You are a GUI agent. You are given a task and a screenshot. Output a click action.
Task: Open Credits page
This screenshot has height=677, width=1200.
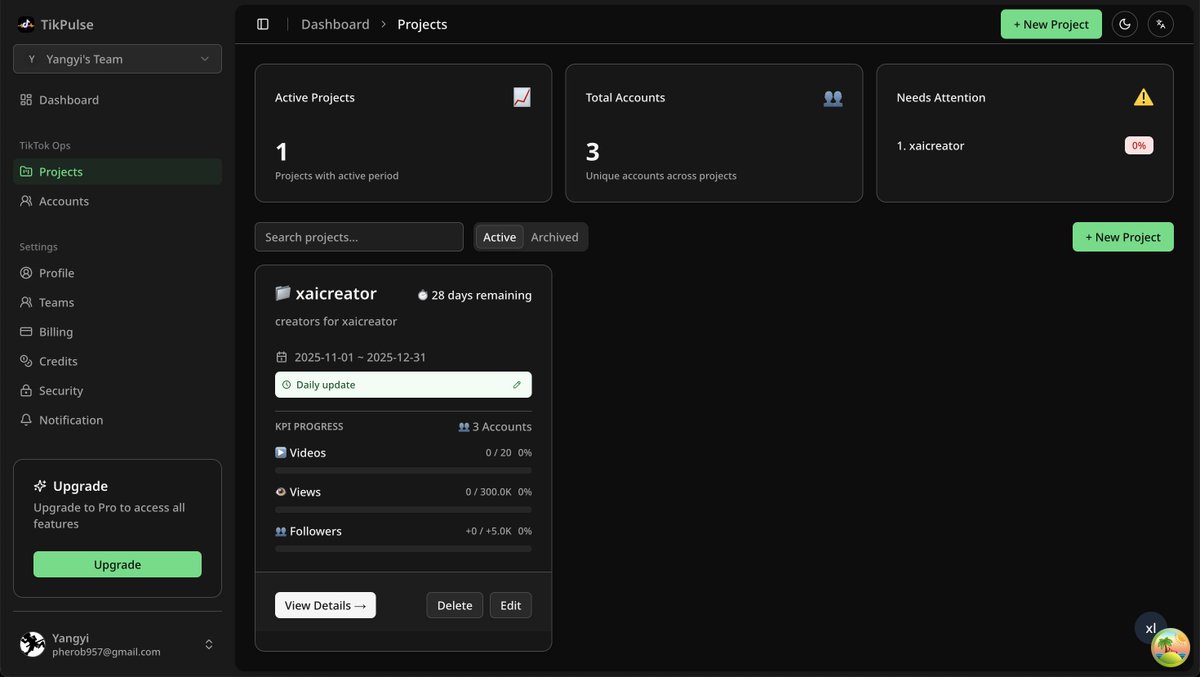(117, 361)
